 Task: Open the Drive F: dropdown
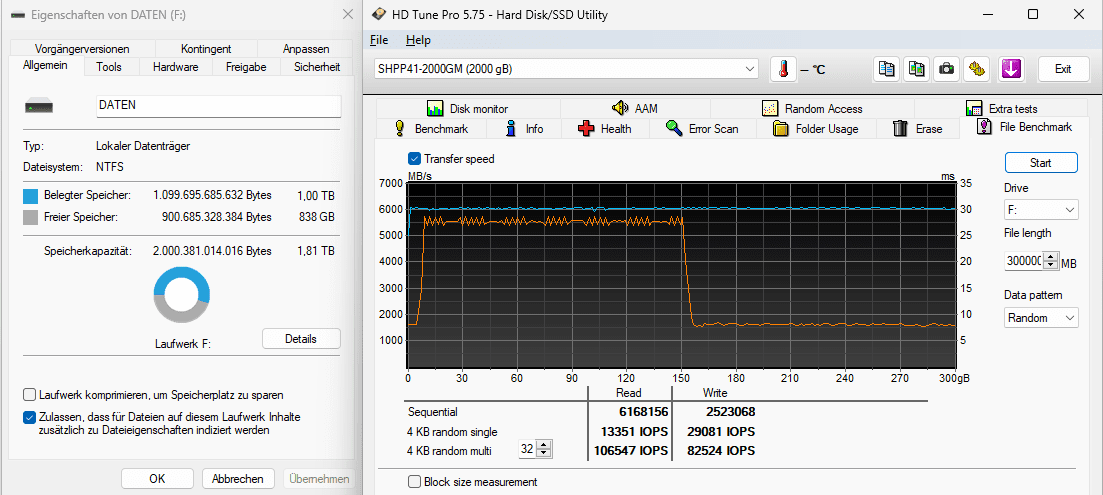[1040, 210]
